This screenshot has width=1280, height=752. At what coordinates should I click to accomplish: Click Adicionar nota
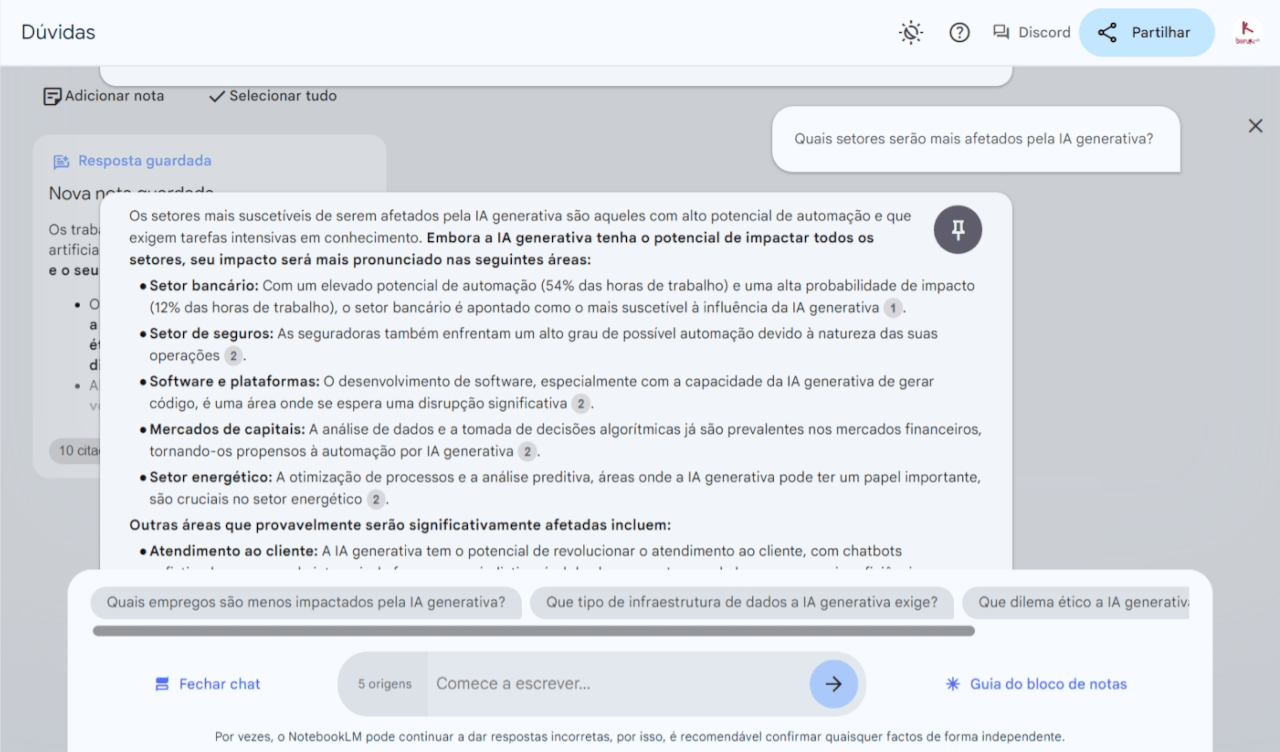coord(103,96)
